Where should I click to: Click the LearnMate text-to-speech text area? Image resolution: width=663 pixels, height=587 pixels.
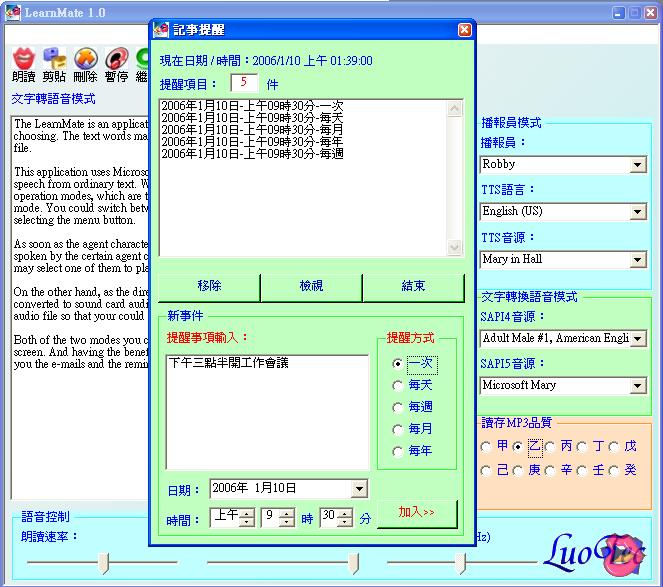(79, 307)
